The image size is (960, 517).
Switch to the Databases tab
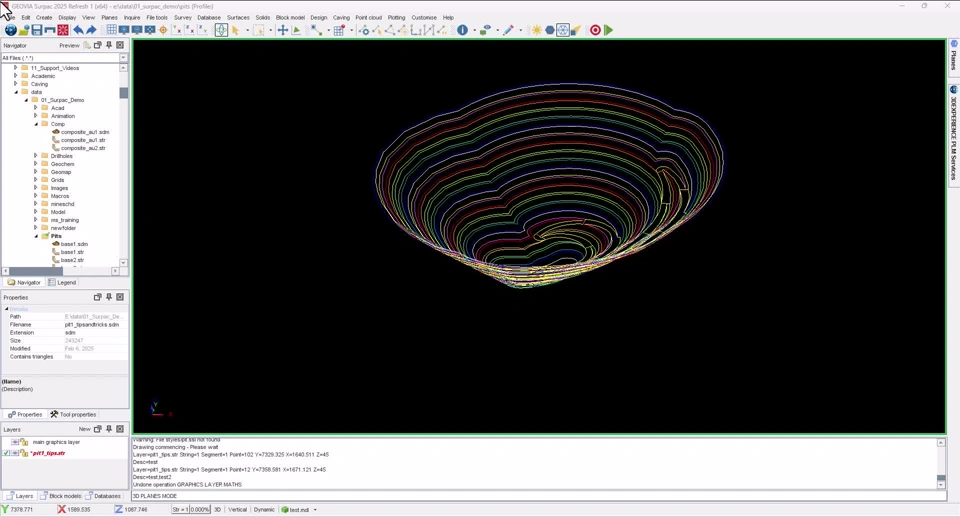click(x=103, y=496)
